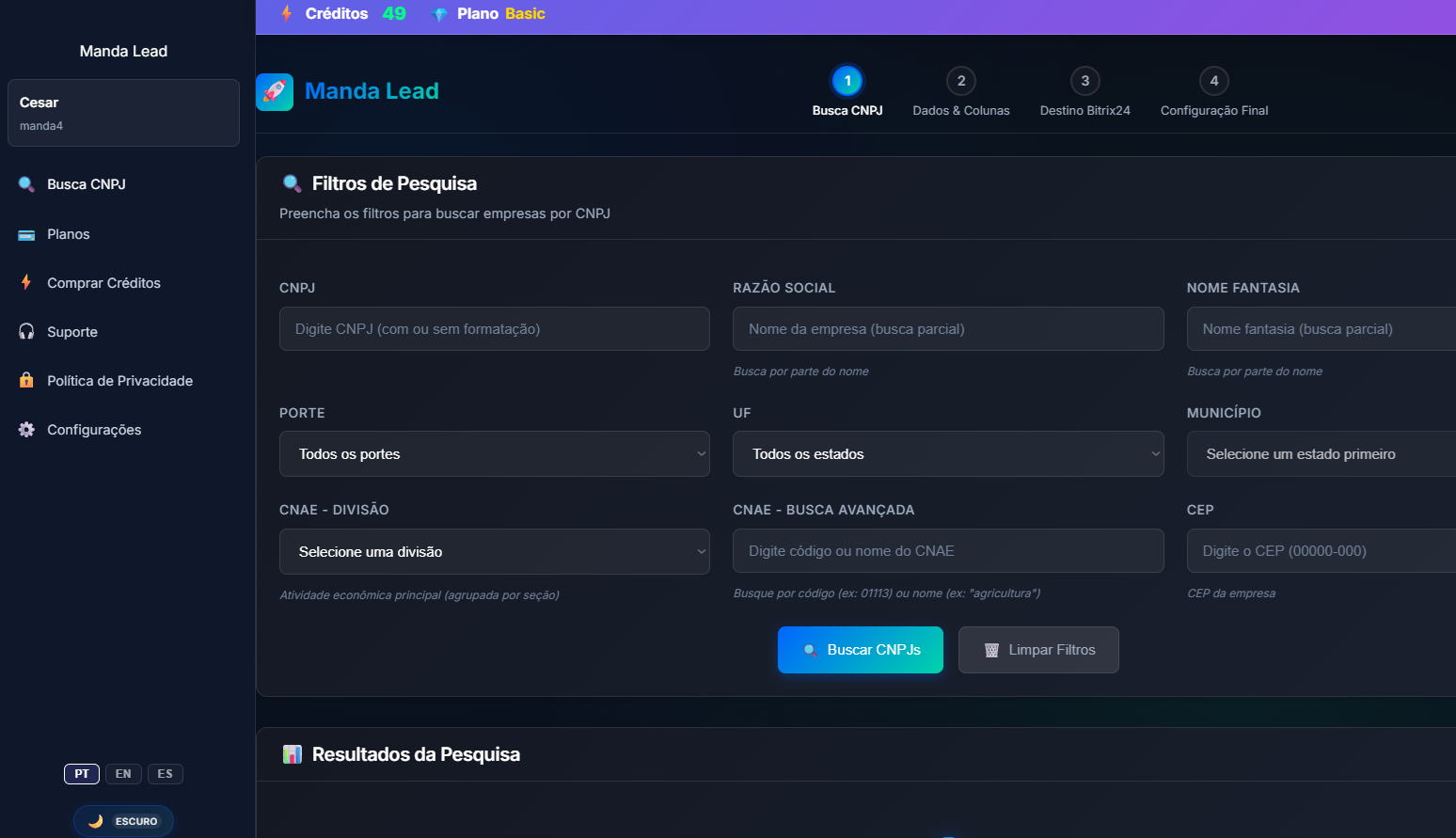Click the card icon next to Planos
The image size is (1456, 838).
point(26,234)
